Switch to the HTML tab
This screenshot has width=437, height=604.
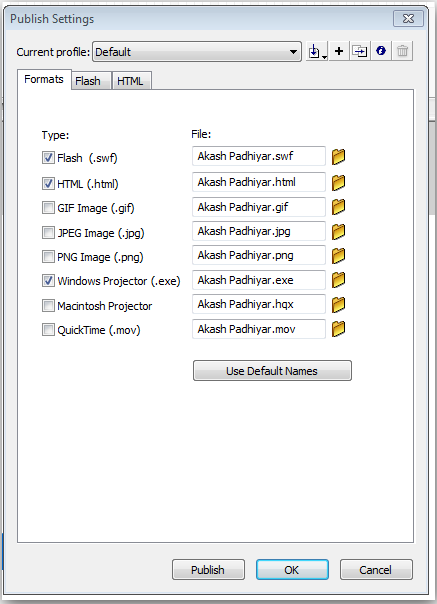pos(131,81)
